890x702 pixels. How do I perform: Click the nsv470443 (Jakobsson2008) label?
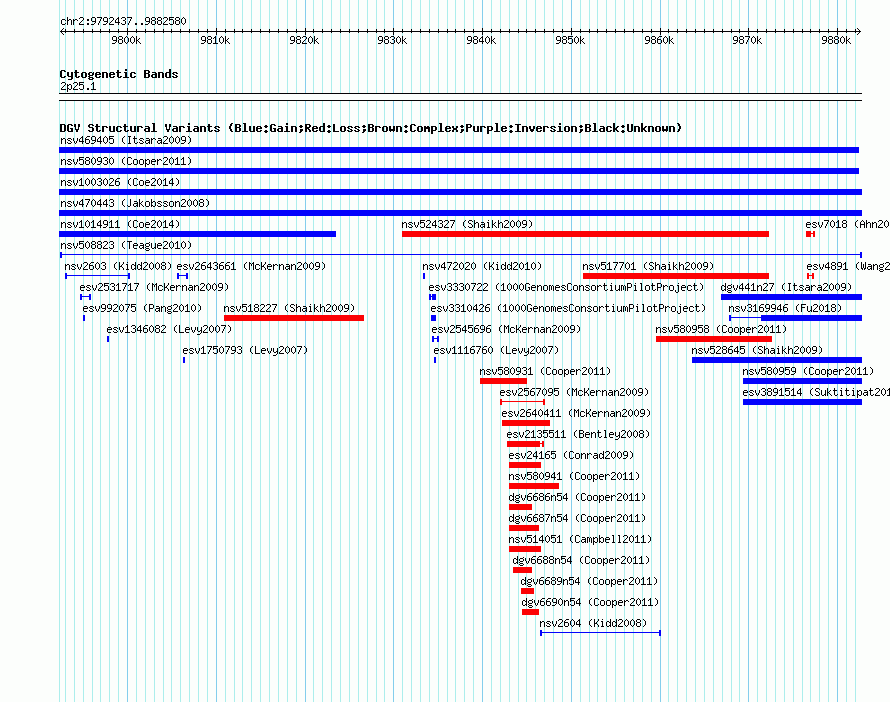point(135,203)
